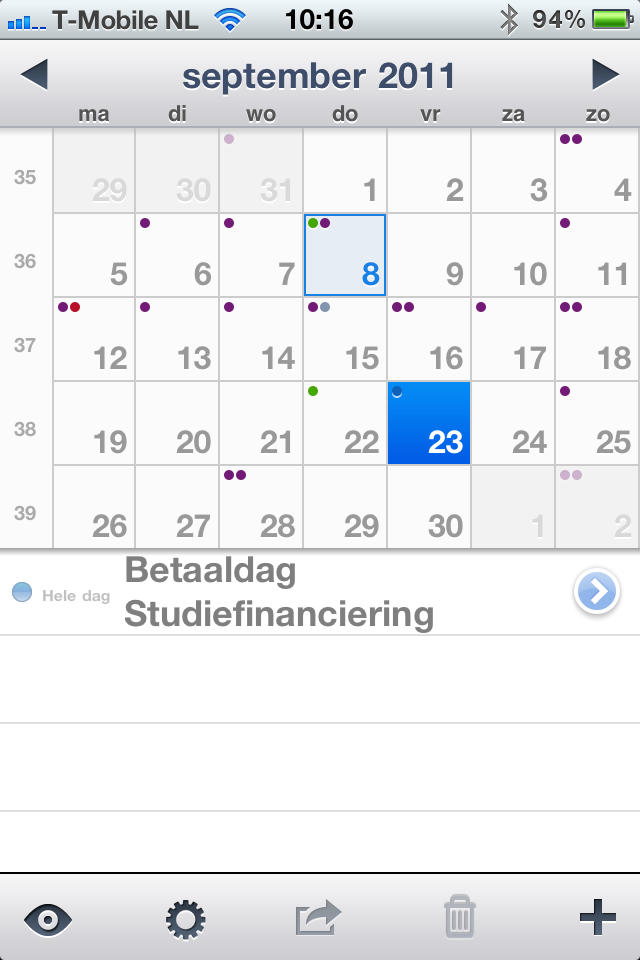The width and height of the screenshot is (640, 960).
Task: Add a new event with plus
Action: click(x=597, y=917)
